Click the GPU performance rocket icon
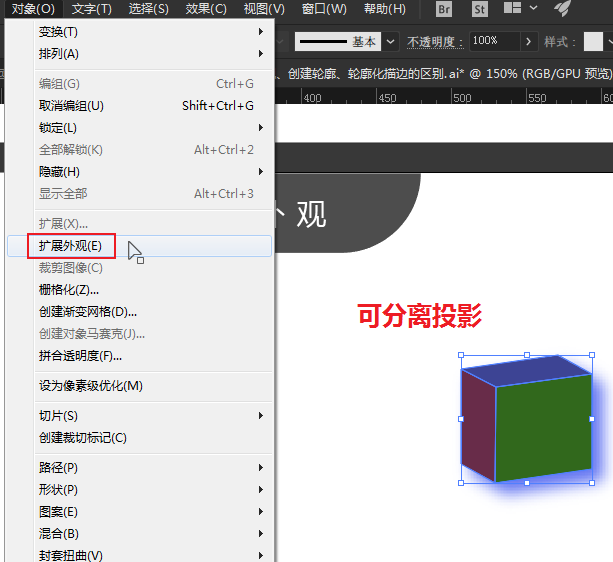The height and width of the screenshot is (562, 613). tap(562, 8)
